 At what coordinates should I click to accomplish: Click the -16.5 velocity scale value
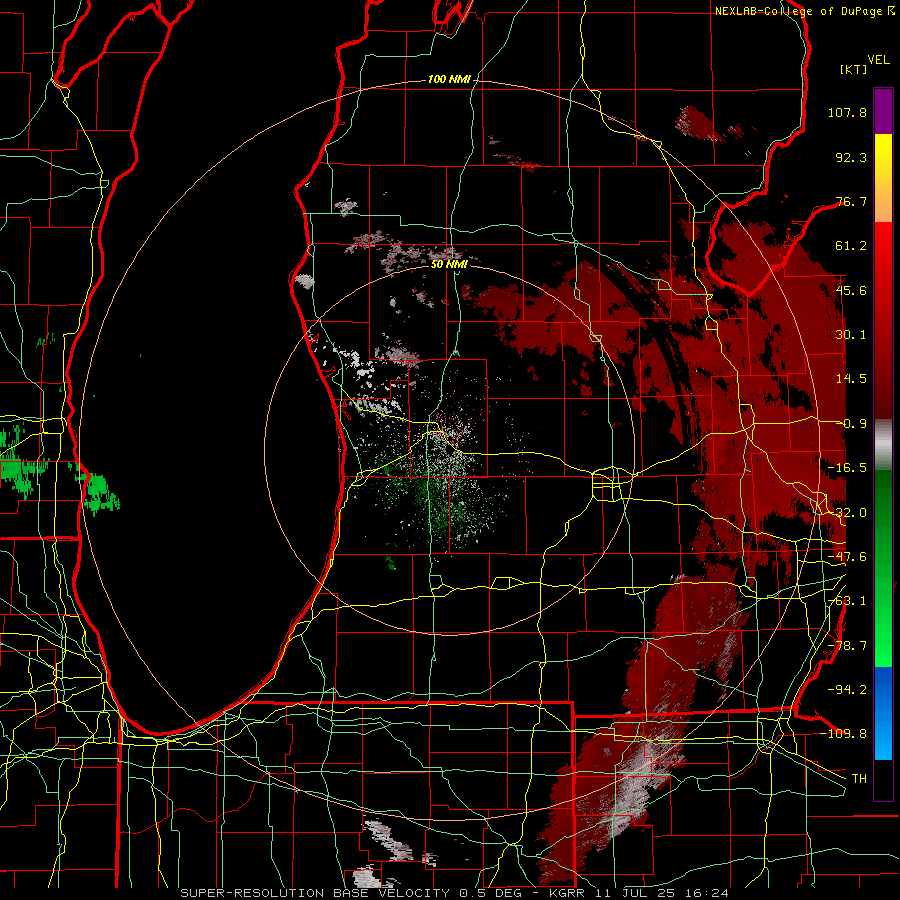tap(847, 468)
